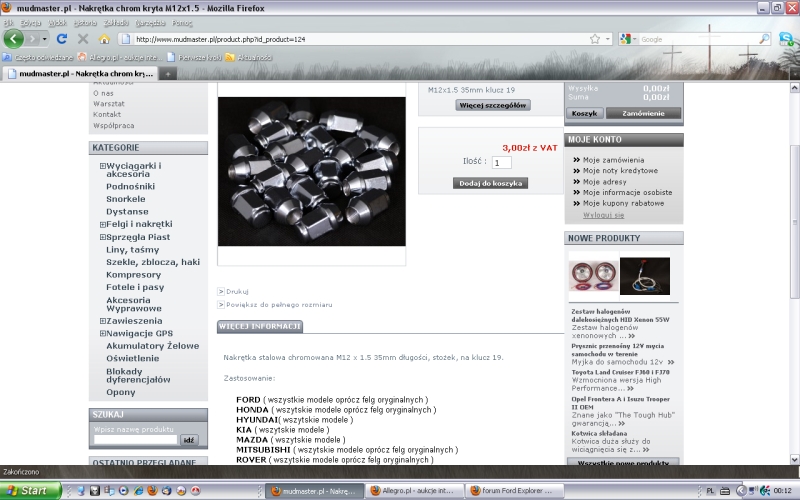Image resolution: width=800 pixels, height=500 pixels.
Task: Expand the Nawigacje GPS category
Action: click(102, 333)
